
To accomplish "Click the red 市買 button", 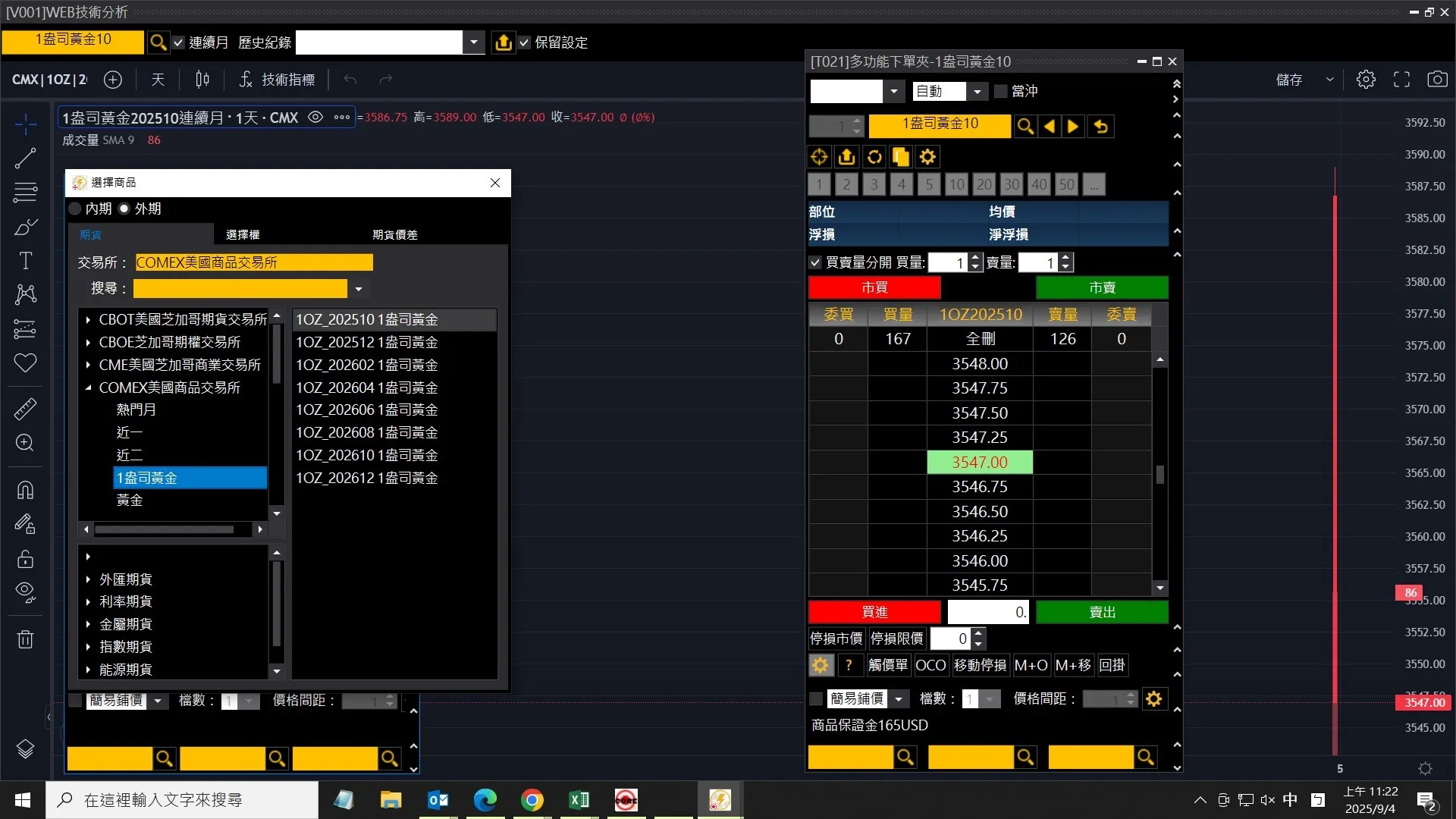I will [x=874, y=287].
